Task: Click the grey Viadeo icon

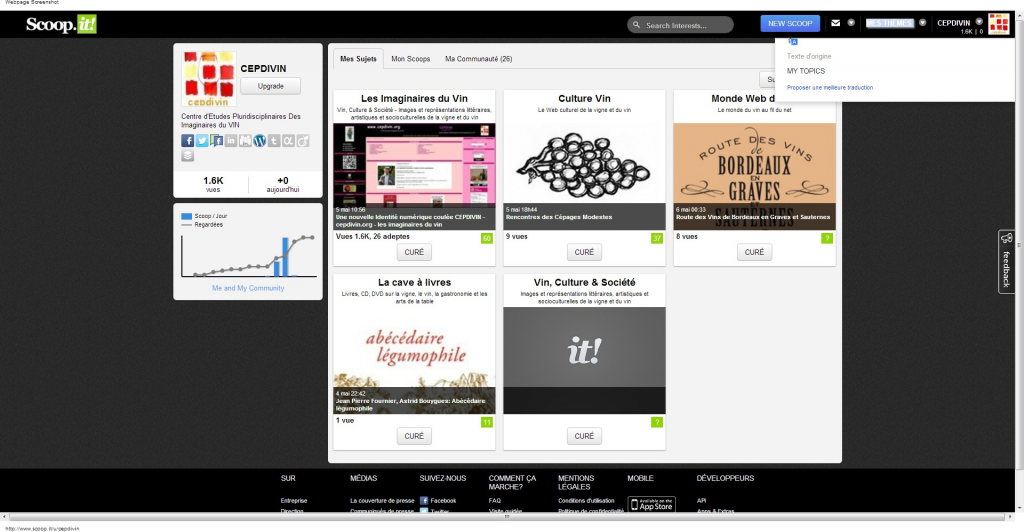Action: (302, 140)
